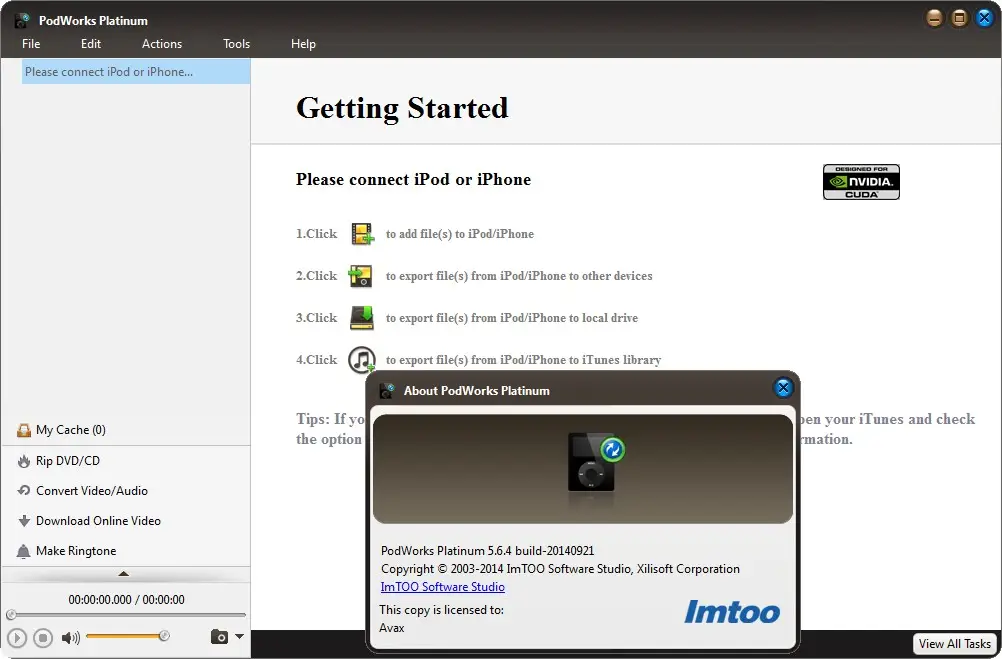Collapse the player panel with the up arrow
1002x659 pixels.
coord(124,574)
